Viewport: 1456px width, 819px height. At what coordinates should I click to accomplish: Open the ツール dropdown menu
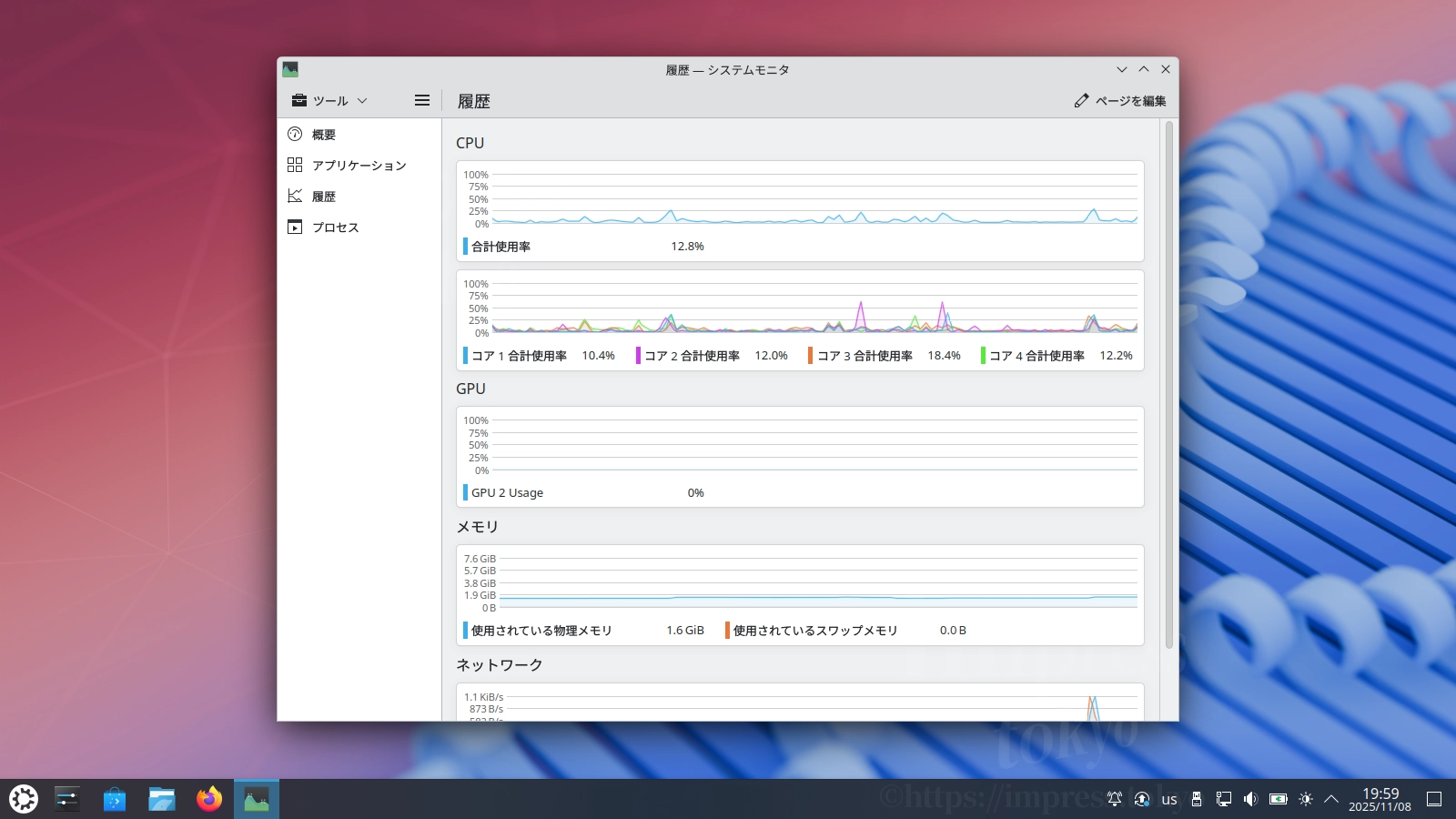coord(329,100)
